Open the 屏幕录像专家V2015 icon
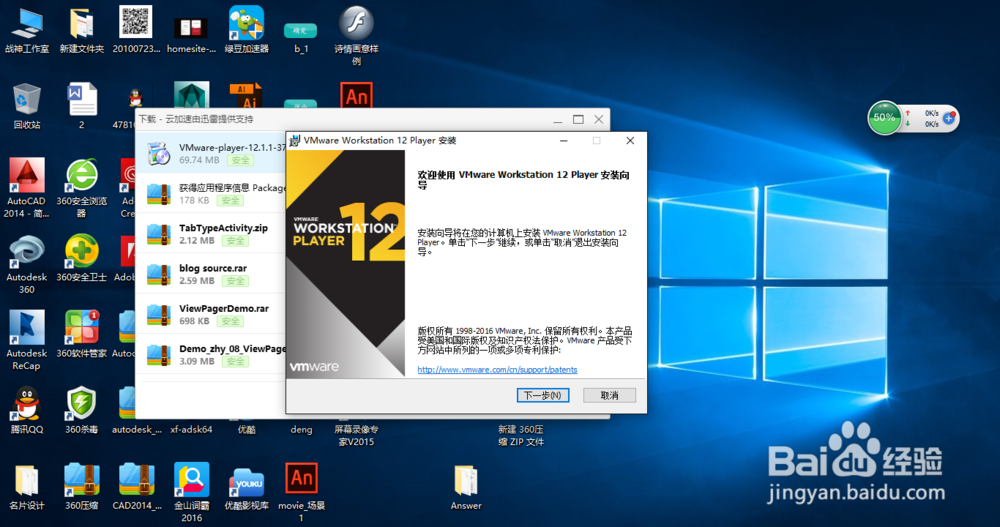 356,435
